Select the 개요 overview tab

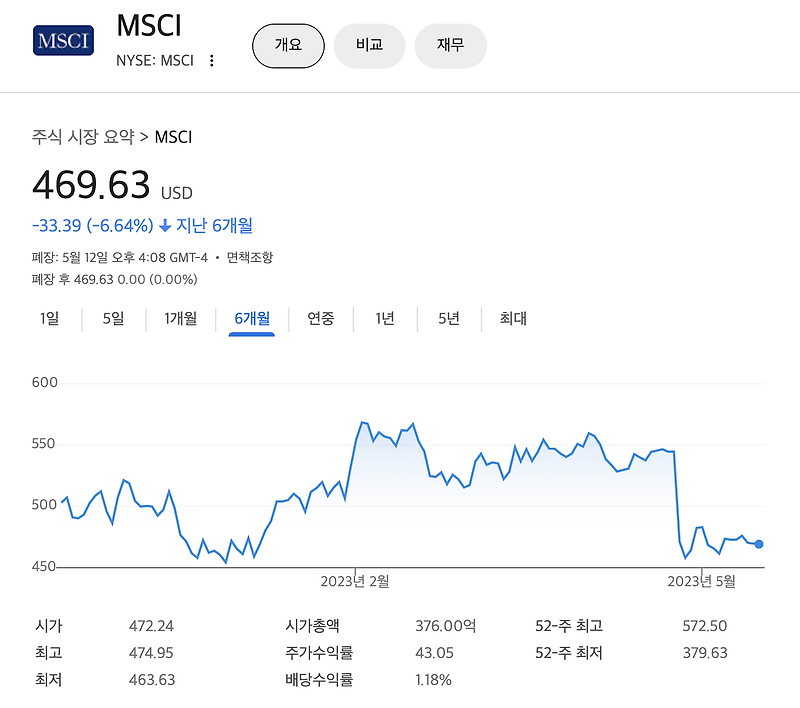point(288,45)
